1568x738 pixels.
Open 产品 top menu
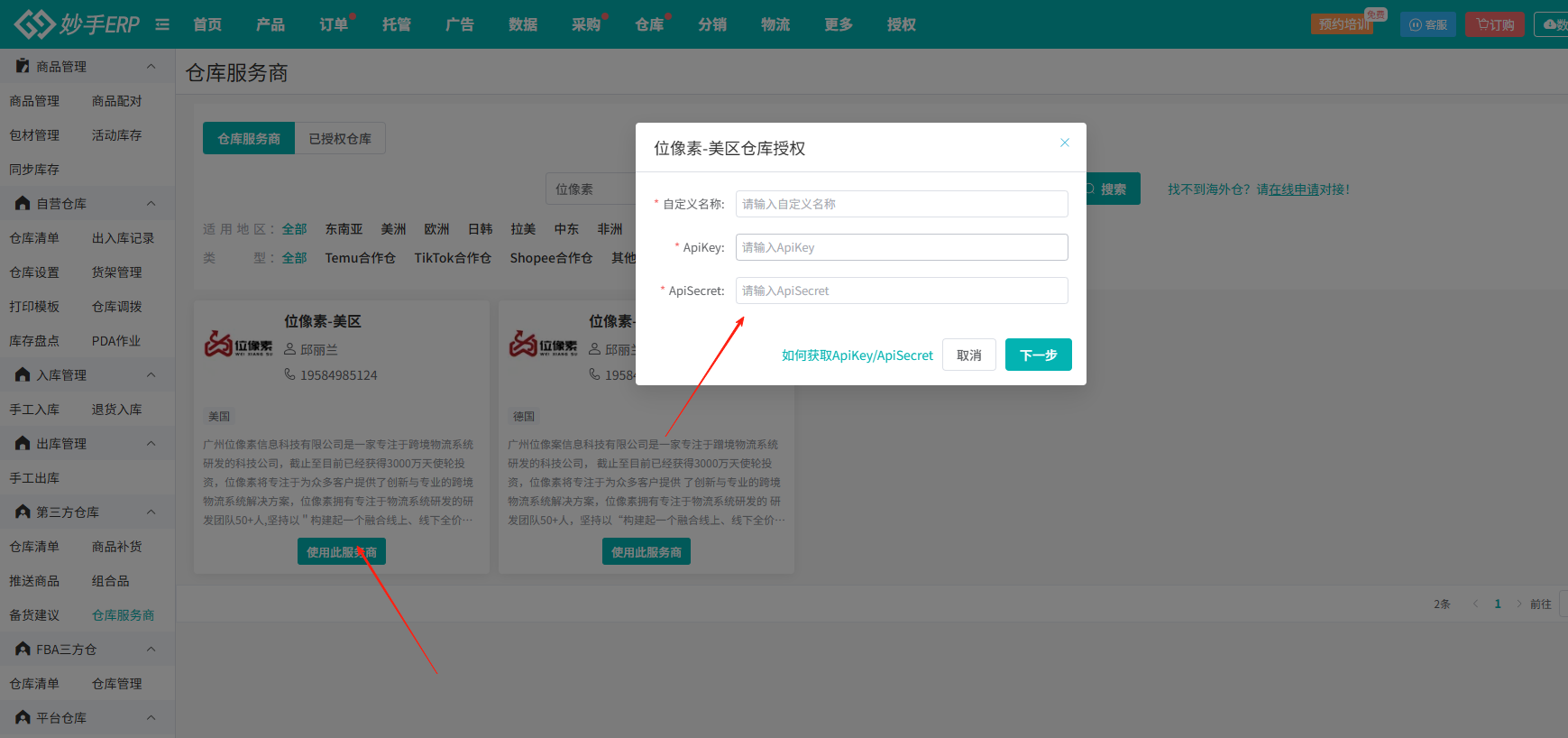click(271, 24)
